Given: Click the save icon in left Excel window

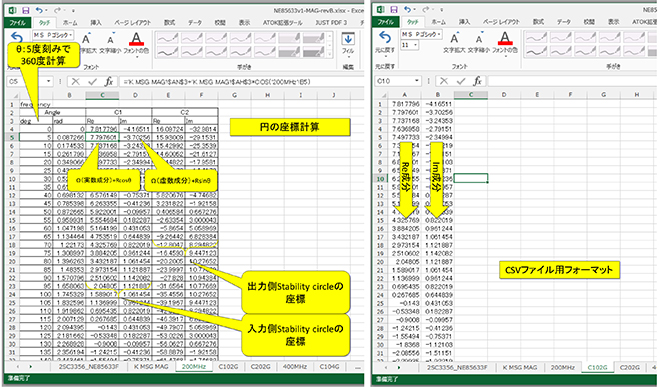Looking at the screenshot, I should 26,10.
